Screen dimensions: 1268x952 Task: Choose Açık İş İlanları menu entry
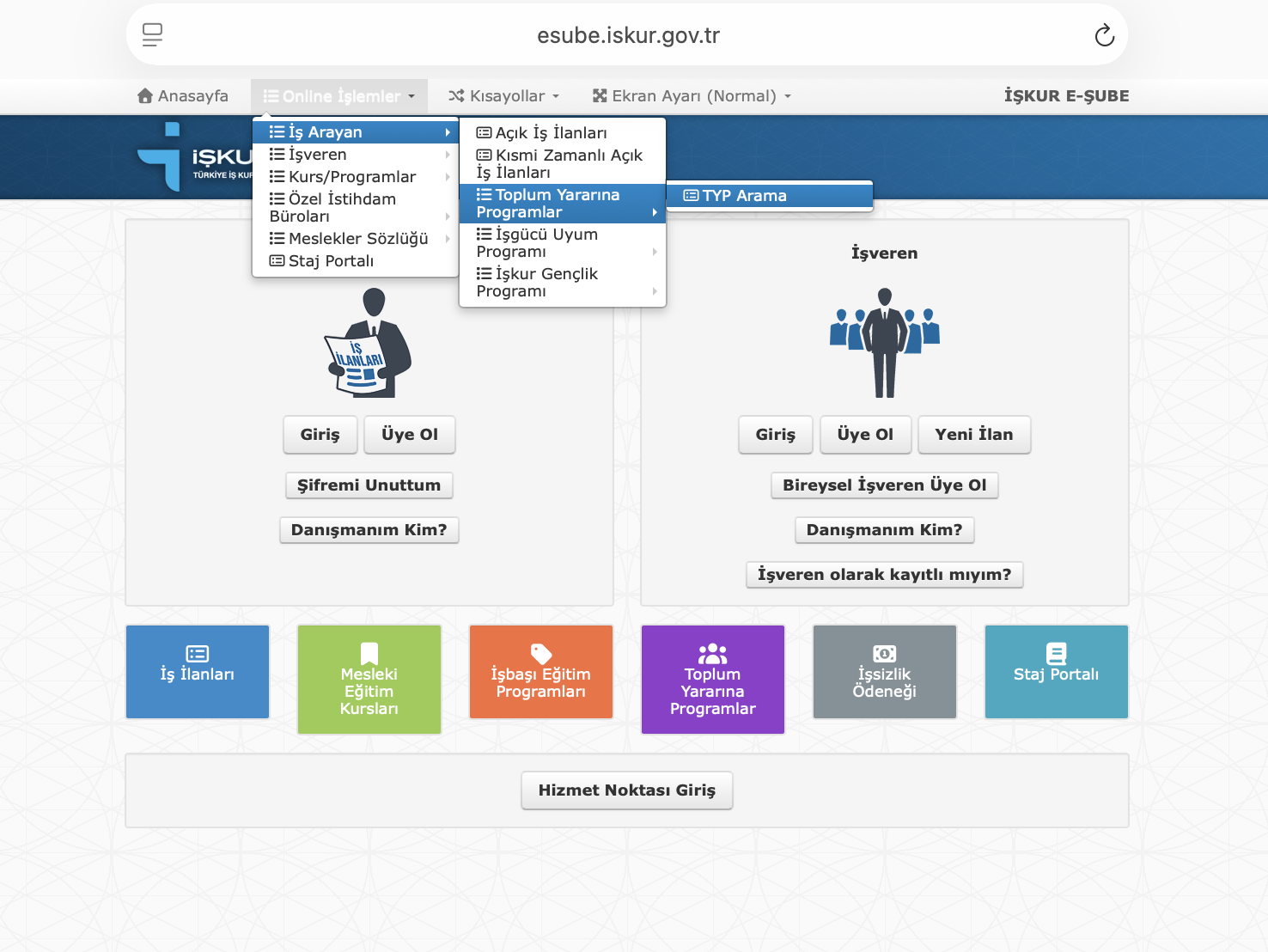(x=551, y=133)
